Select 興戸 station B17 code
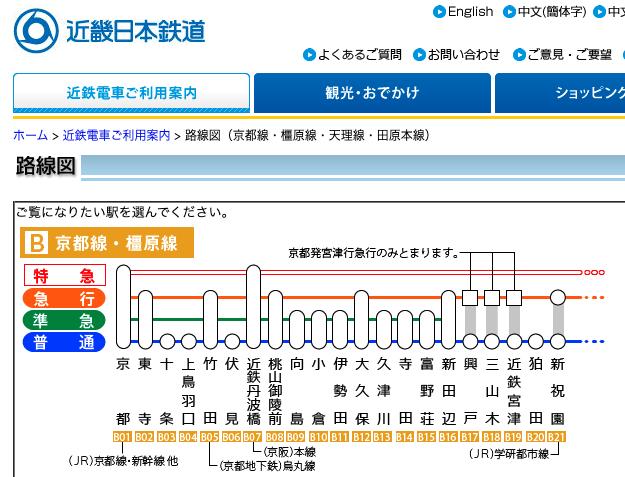Image resolution: width=625 pixels, height=477 pixels. (470, 437)
